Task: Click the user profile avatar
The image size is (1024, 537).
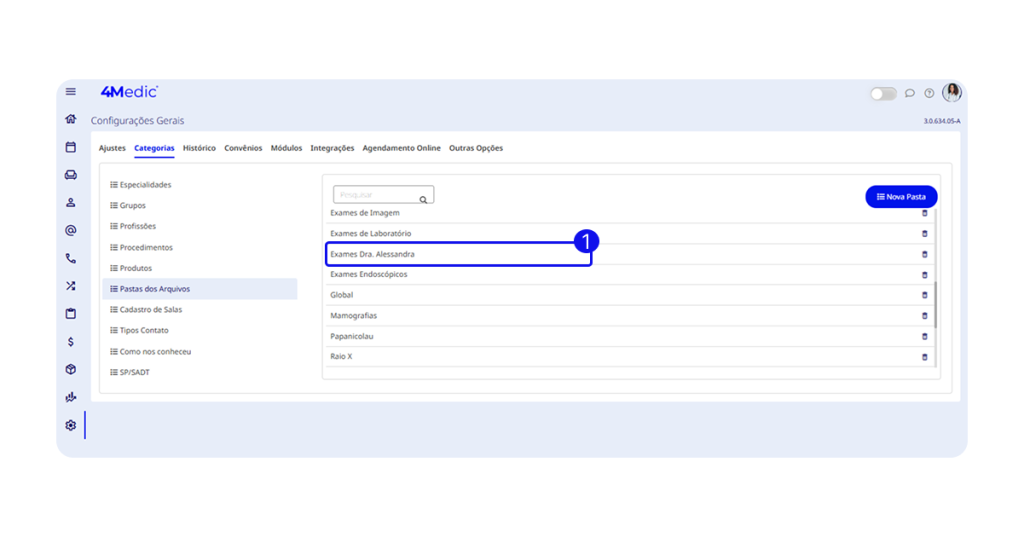Action: 952,93
